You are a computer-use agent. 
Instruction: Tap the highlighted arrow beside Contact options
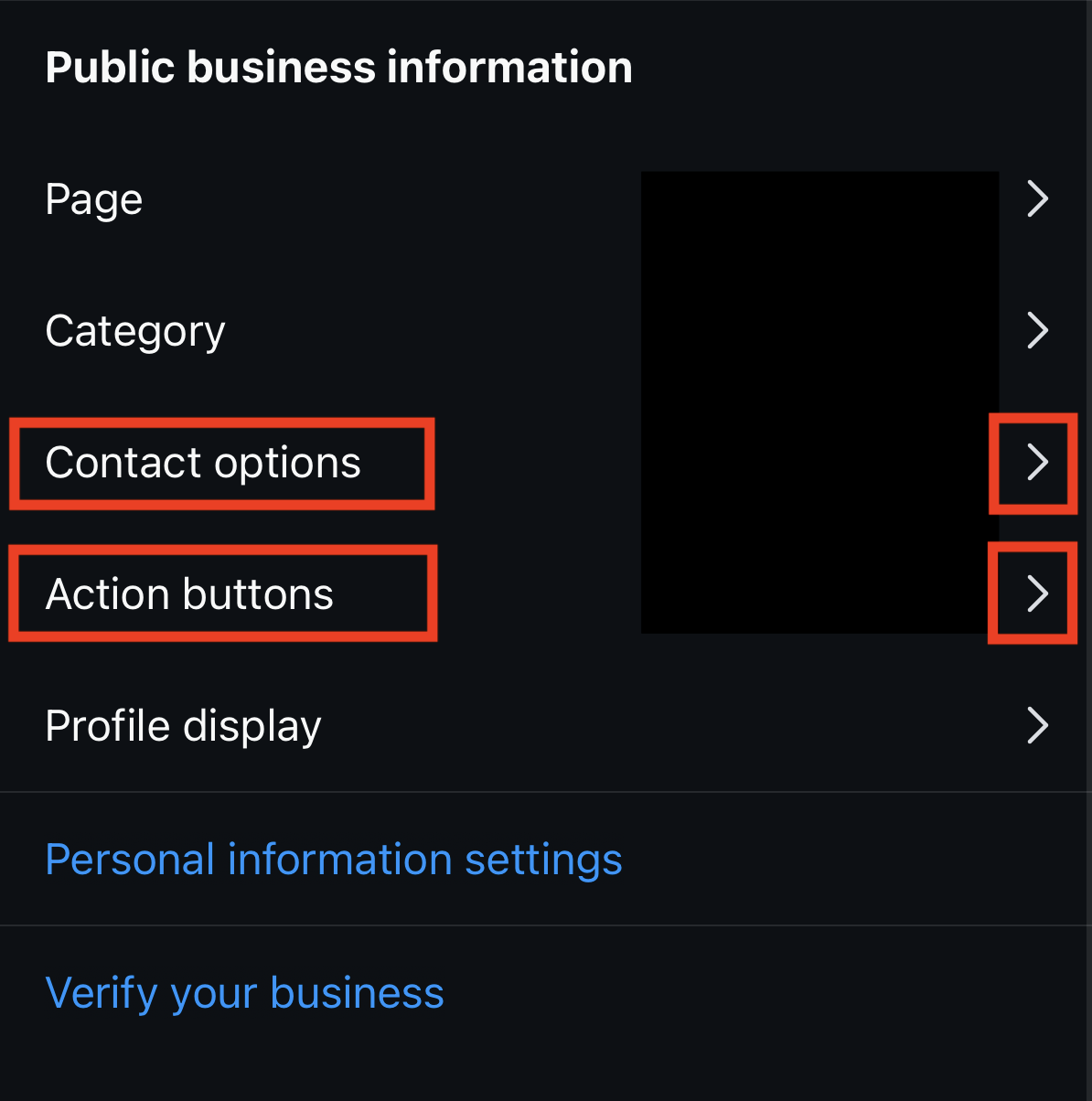(1037, 462)
